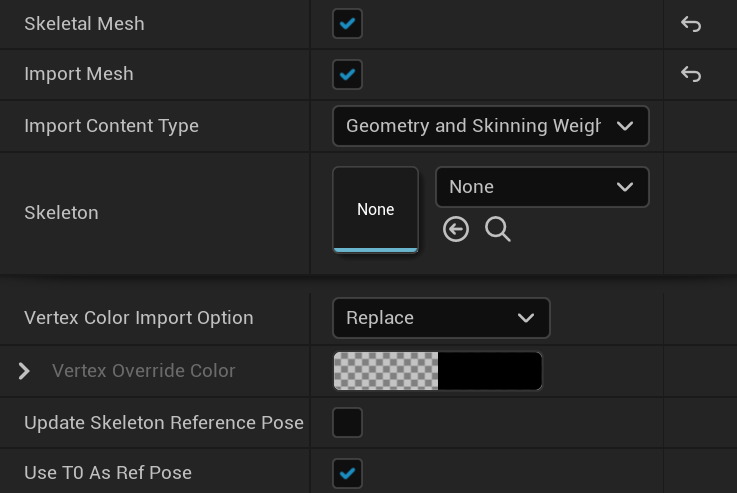Click the Vertex Override Color swatch
Screen dimensions: 737x493
pos(438,371)
